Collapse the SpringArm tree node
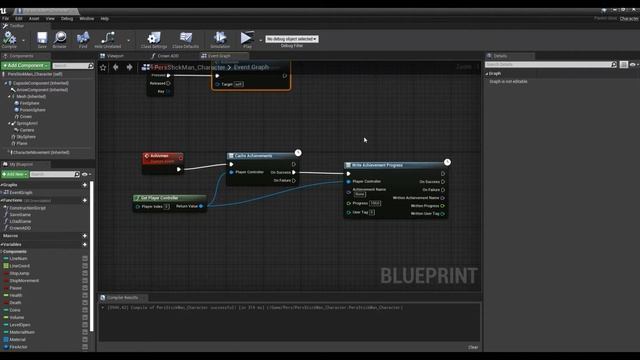The width and height of the screenshot is (640, 360). coord(9,123)
